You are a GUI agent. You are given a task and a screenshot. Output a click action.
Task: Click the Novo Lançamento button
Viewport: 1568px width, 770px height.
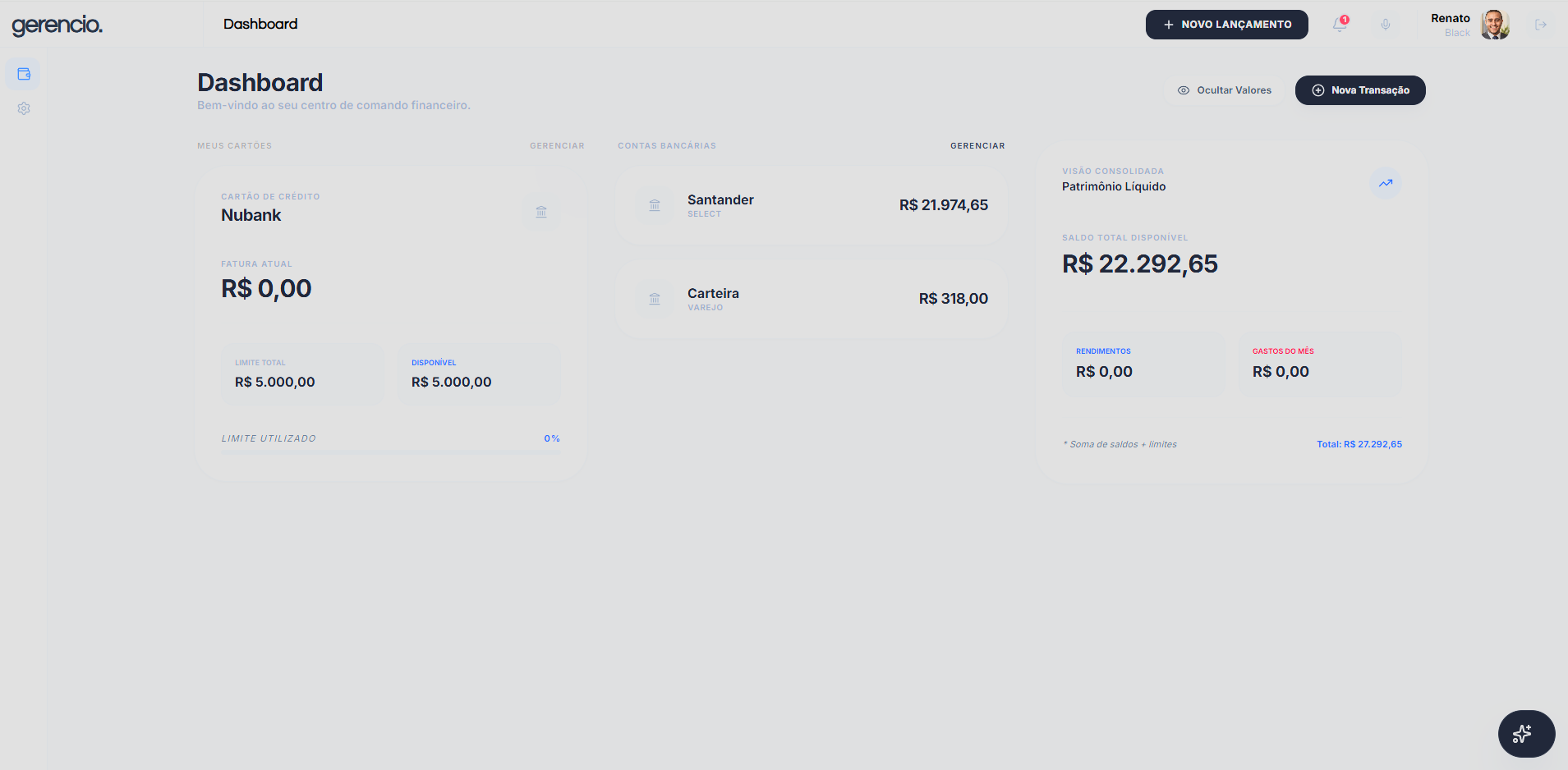click(x=1227, y=25)
